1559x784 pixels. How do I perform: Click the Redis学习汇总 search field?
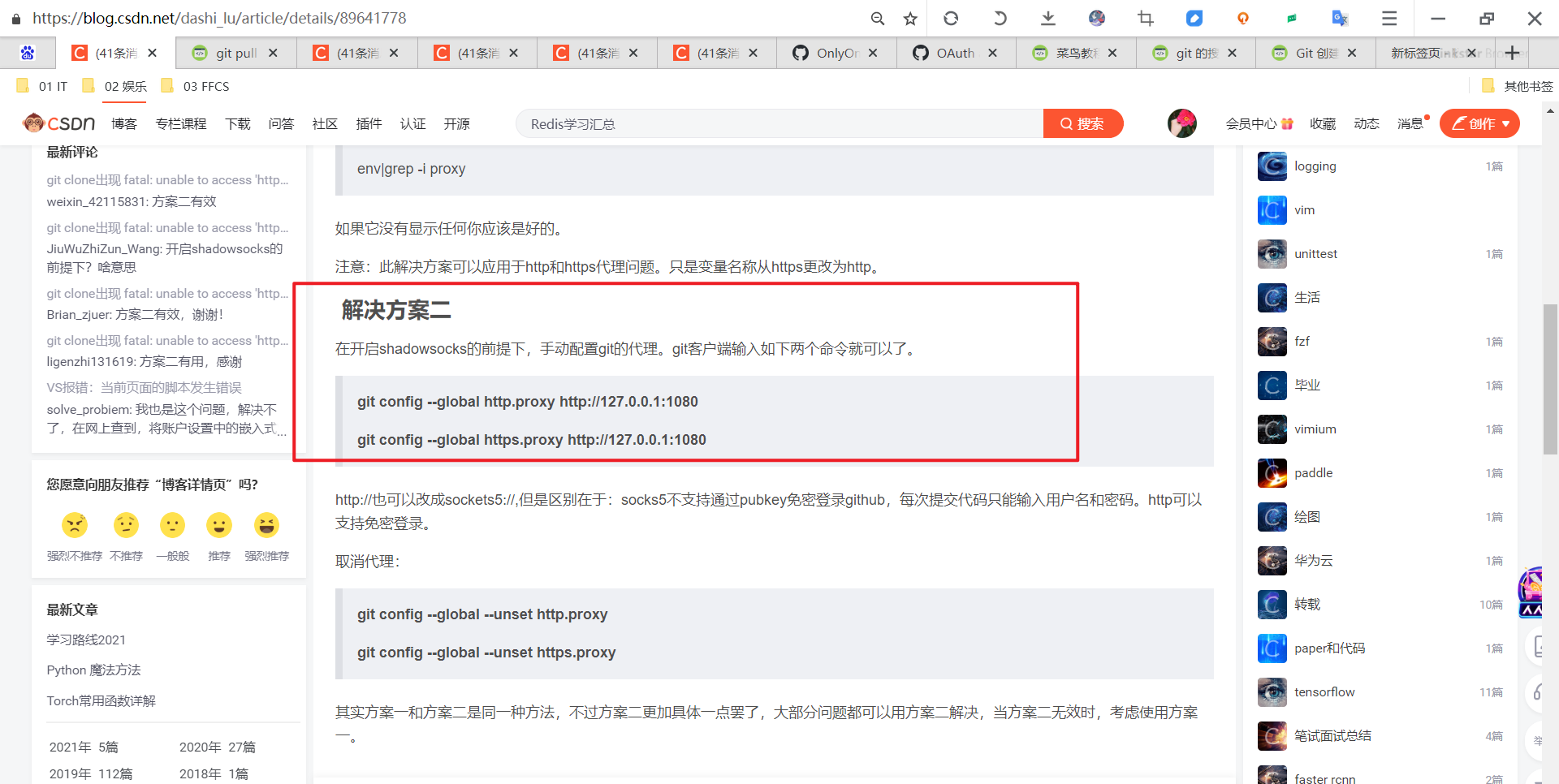click(779, 123)
